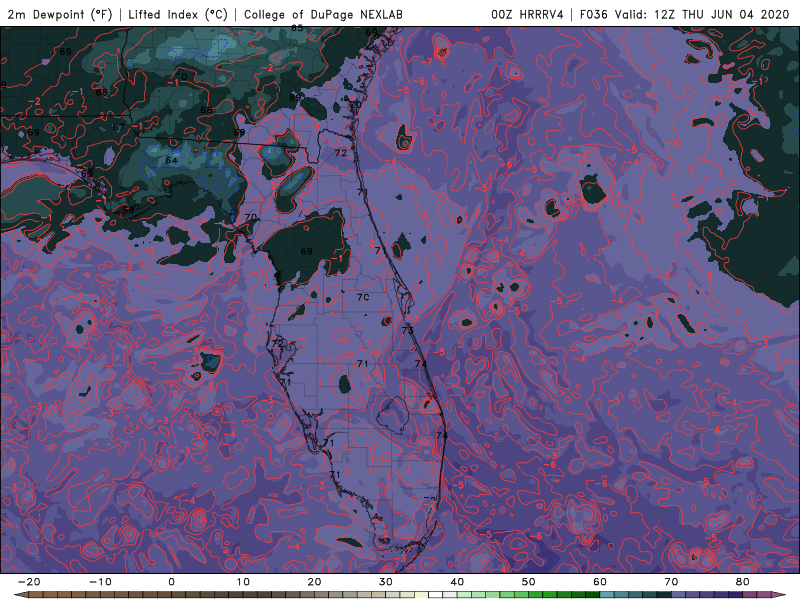The image size is (800, 600).
Task: Click the 60 label on the color scale
Action: pos(600,582)
